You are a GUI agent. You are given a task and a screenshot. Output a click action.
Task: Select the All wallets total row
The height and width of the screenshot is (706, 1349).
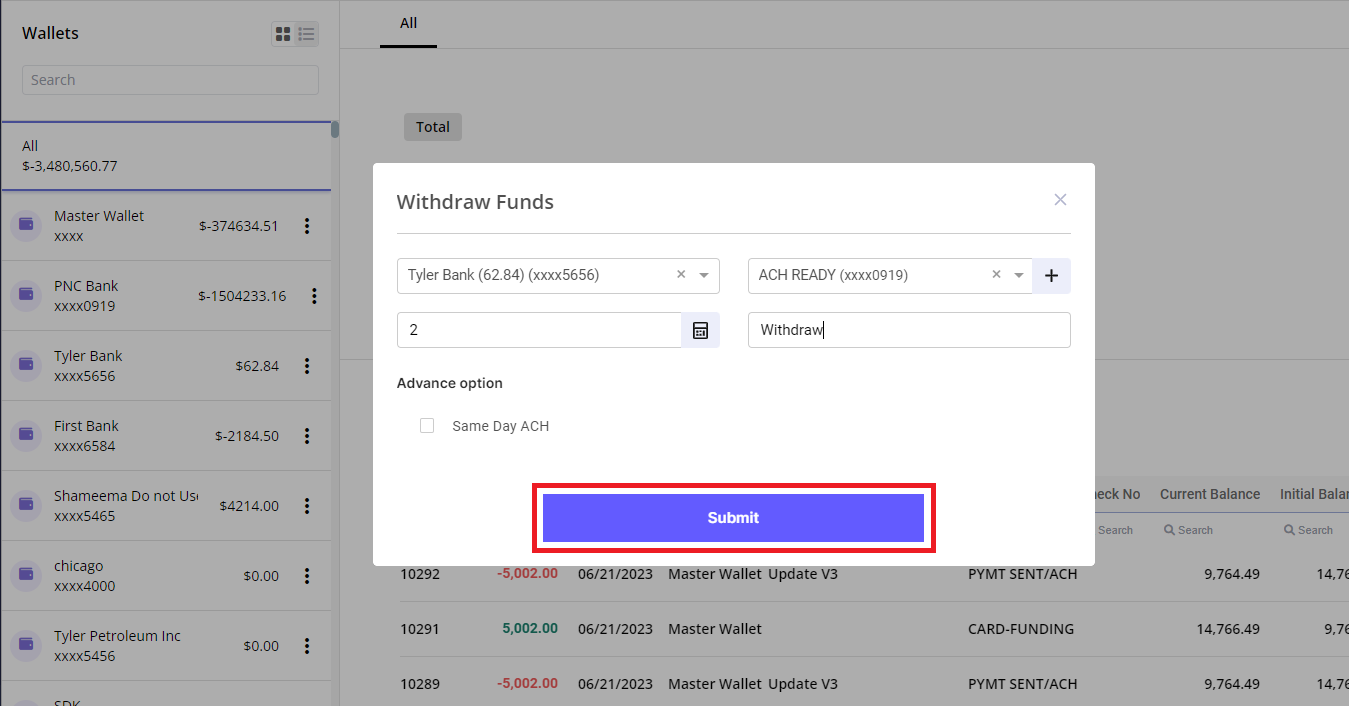click(x=166, y=156)
